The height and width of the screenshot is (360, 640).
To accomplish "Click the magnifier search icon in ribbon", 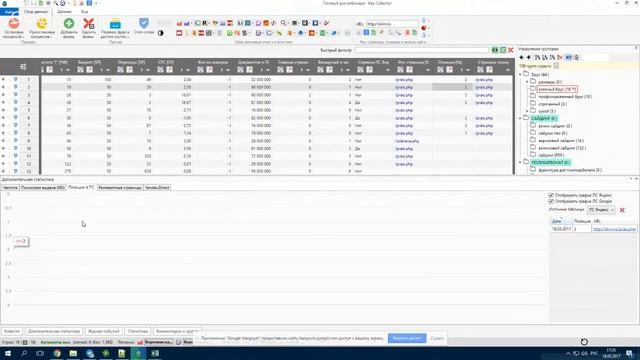I will [x=283, y=23].
